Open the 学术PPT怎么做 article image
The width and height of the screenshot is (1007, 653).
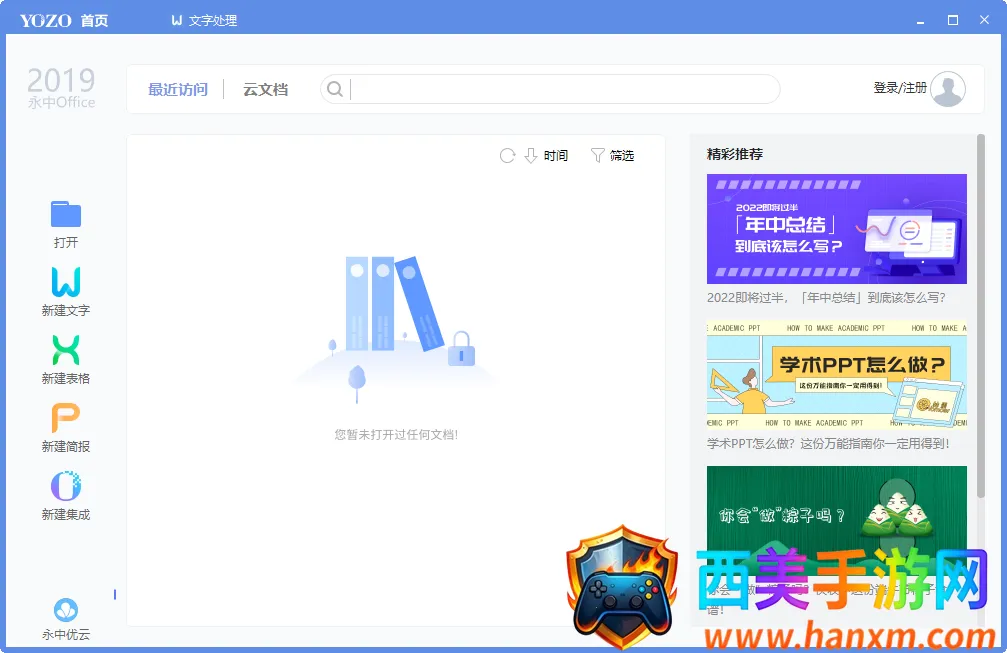(x=836, y=375)
